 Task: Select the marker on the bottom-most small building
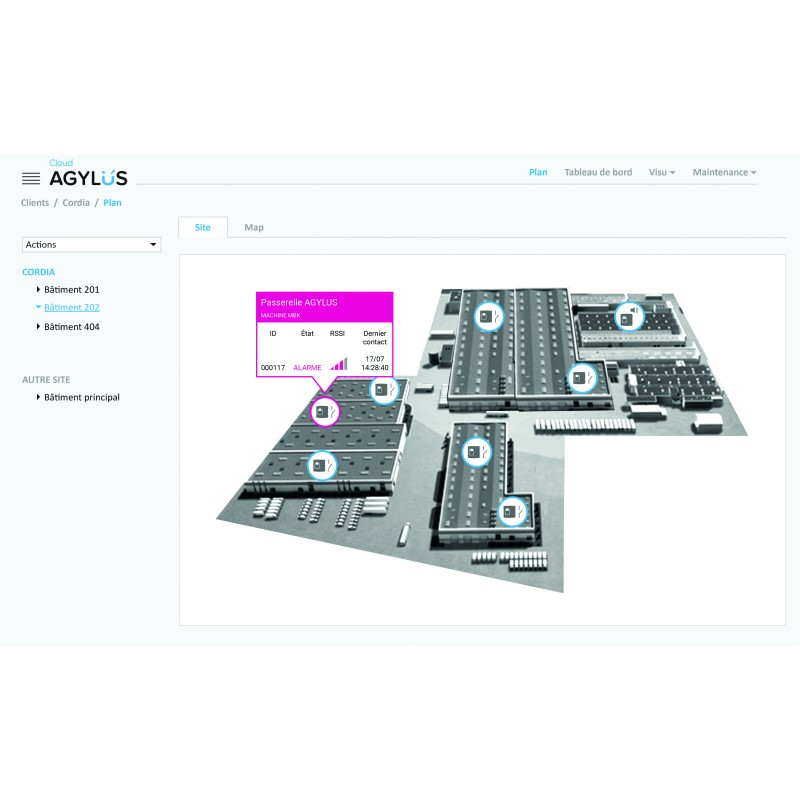[x=513, y=511]
